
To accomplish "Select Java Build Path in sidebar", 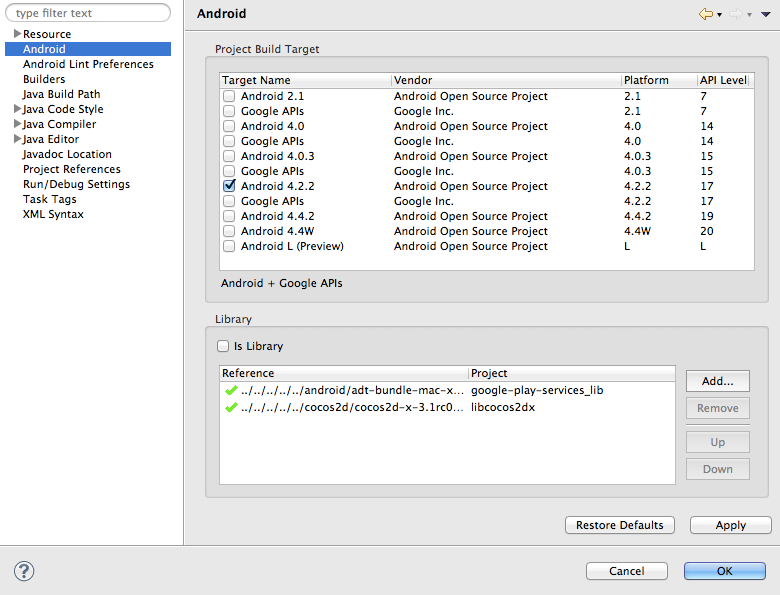I will tap(61, 94).
